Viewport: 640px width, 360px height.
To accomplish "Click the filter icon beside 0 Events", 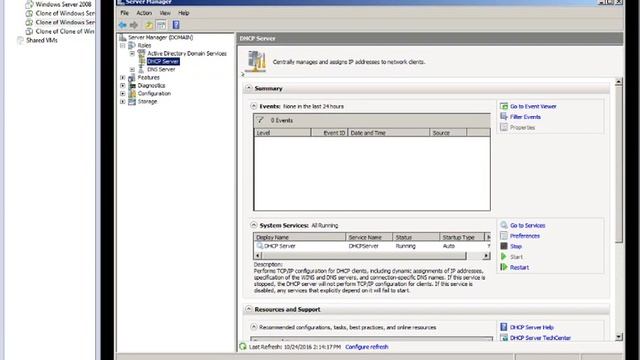I will tap(260, 120).
